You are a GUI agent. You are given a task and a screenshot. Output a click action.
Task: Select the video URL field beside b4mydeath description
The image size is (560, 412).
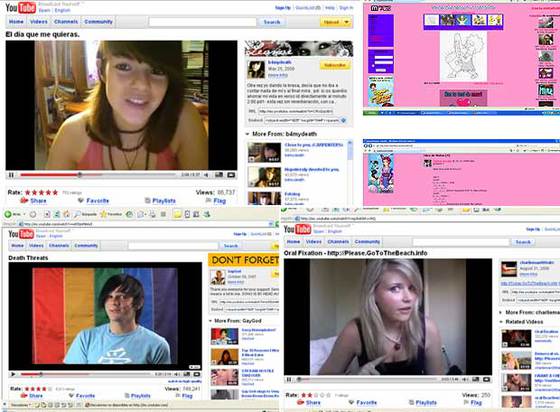(x=295, y=111)
